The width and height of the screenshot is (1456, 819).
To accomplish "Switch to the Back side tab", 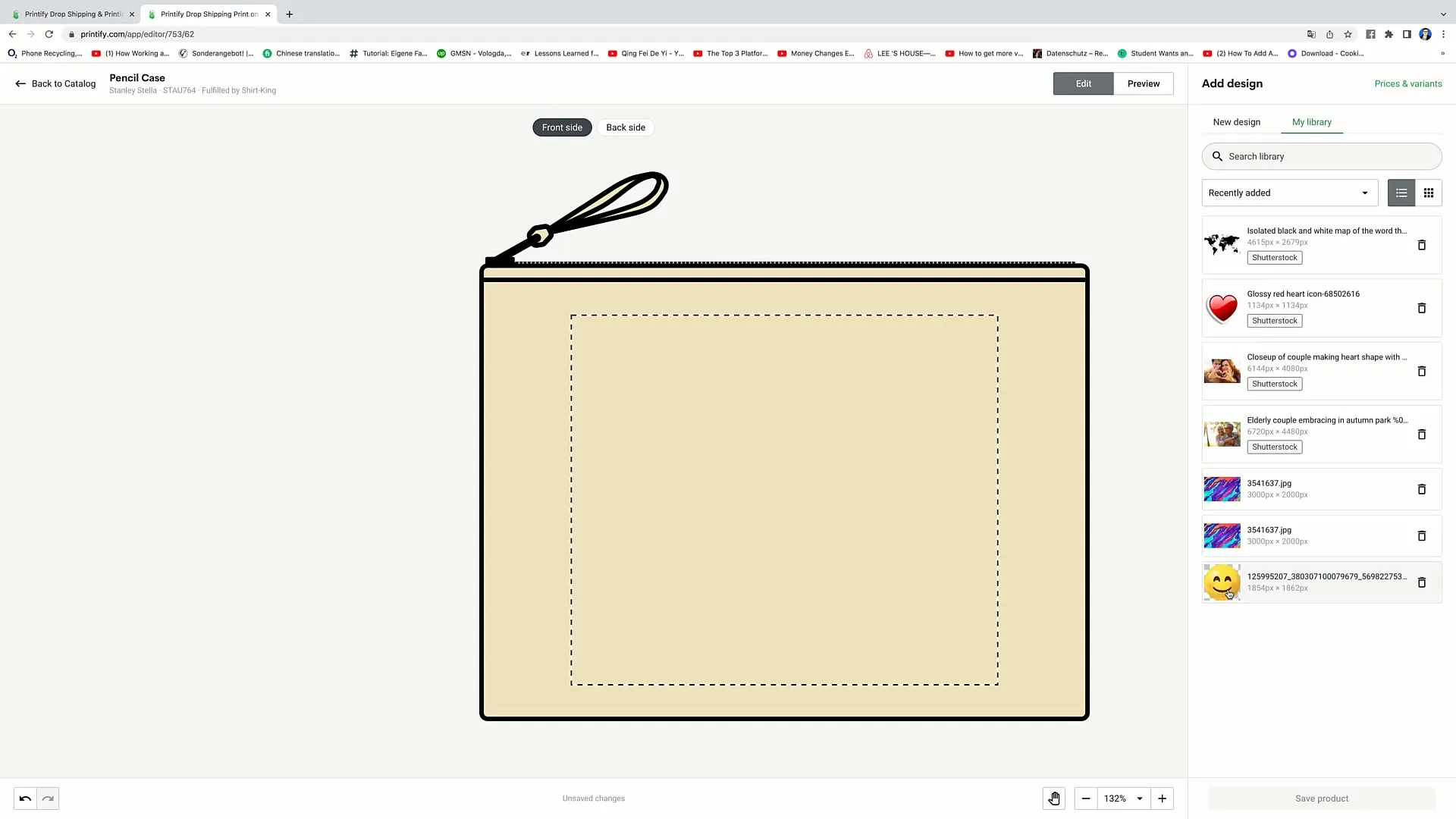I will click(625, 127).
